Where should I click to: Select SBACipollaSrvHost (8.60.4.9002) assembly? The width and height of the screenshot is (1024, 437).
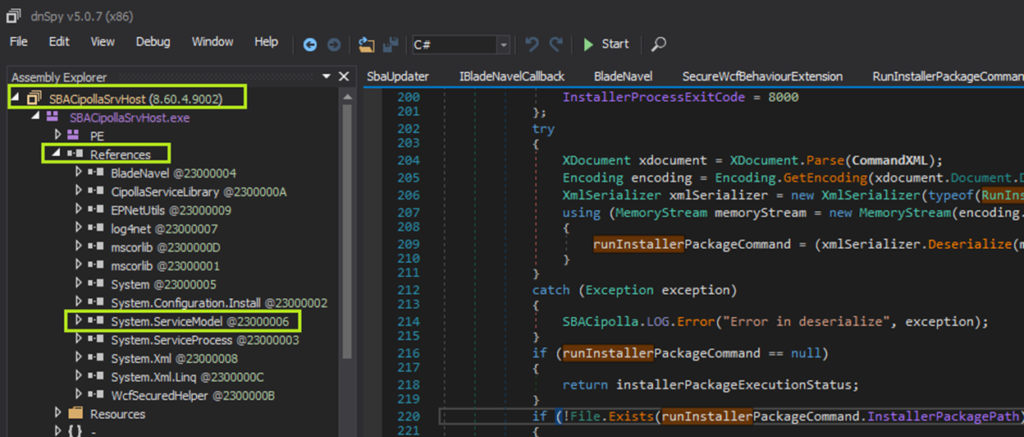tap(136, 99)
